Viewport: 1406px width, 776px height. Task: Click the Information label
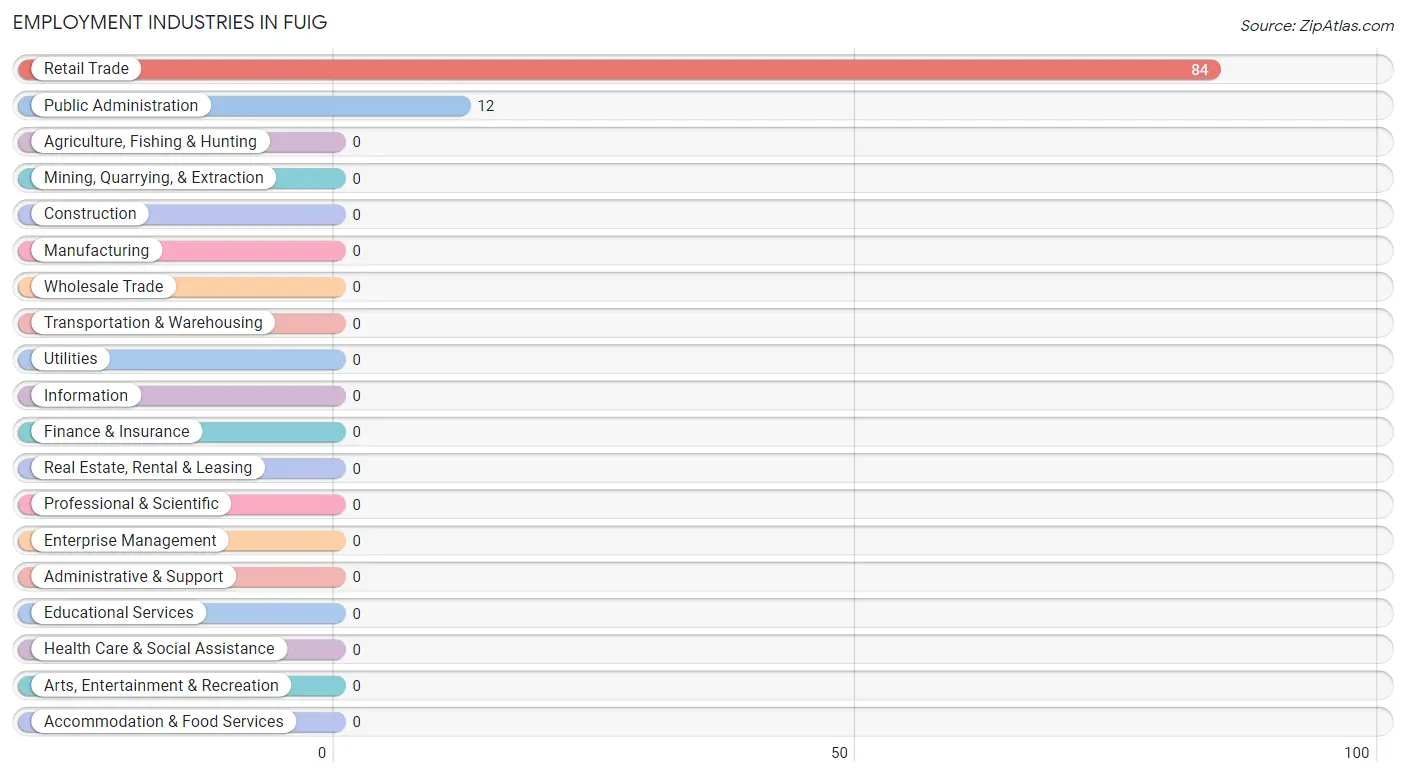(x=86, y=395)
